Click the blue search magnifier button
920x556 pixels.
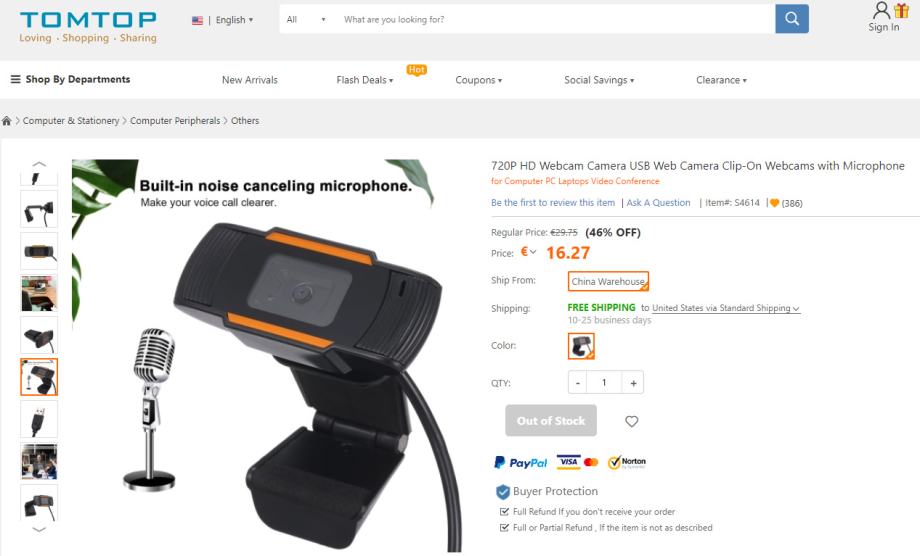click(x=792, y=19)
